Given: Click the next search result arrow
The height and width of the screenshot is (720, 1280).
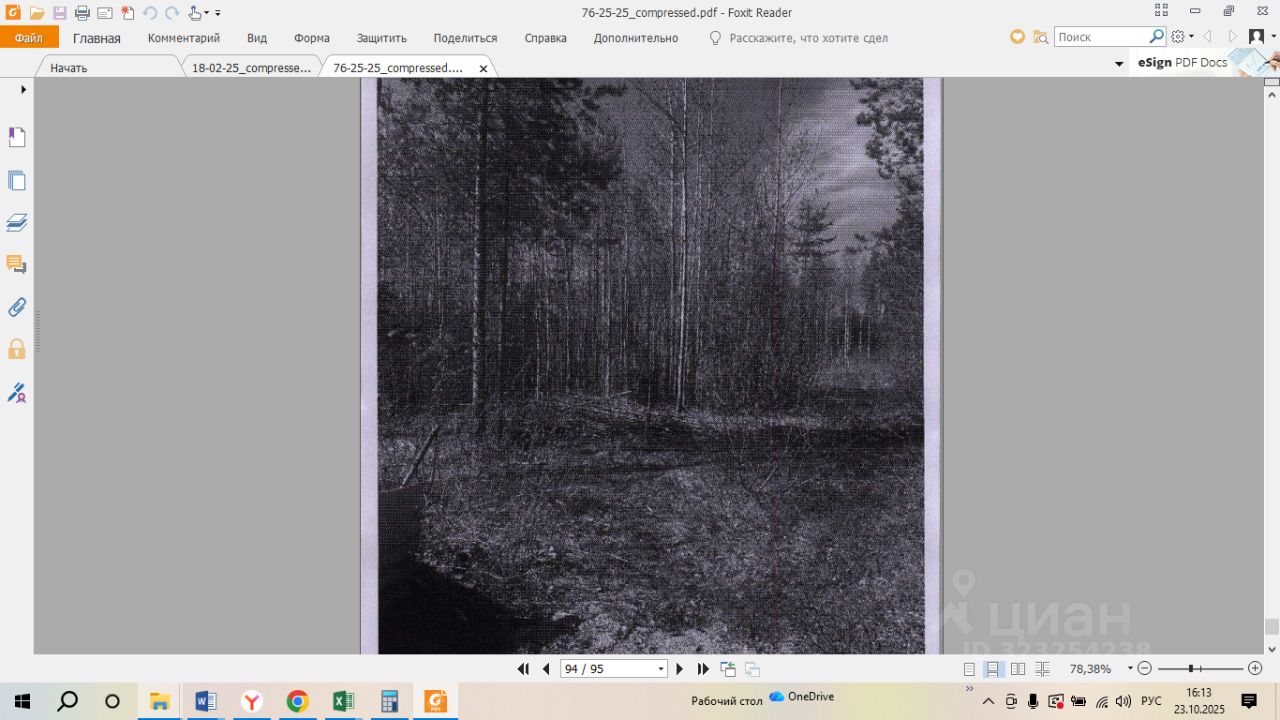Looking at the screenshot, I should pyautogui.click(x=1232, y=37).
